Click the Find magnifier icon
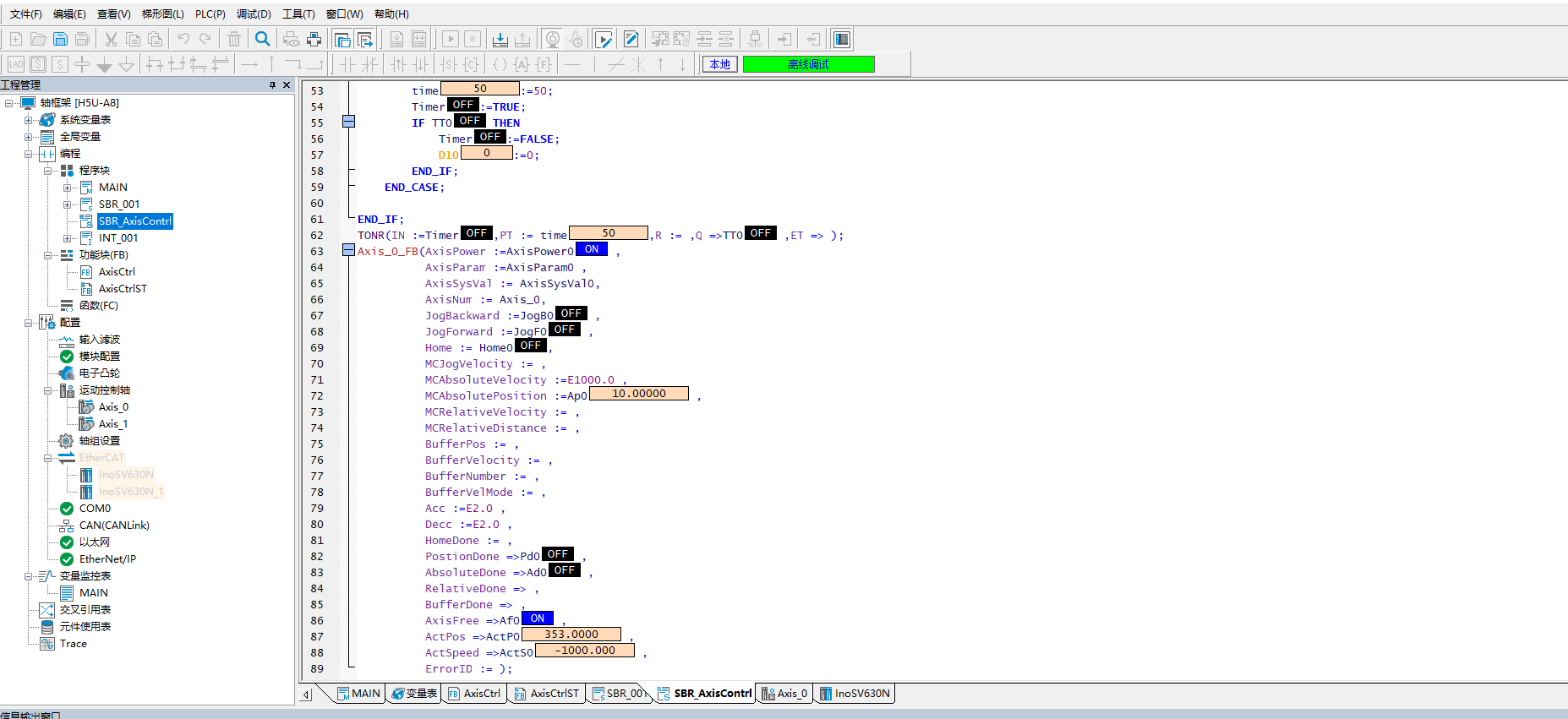Image resolution: width=1568 pixels, height=719 pixels. point(263,39)
